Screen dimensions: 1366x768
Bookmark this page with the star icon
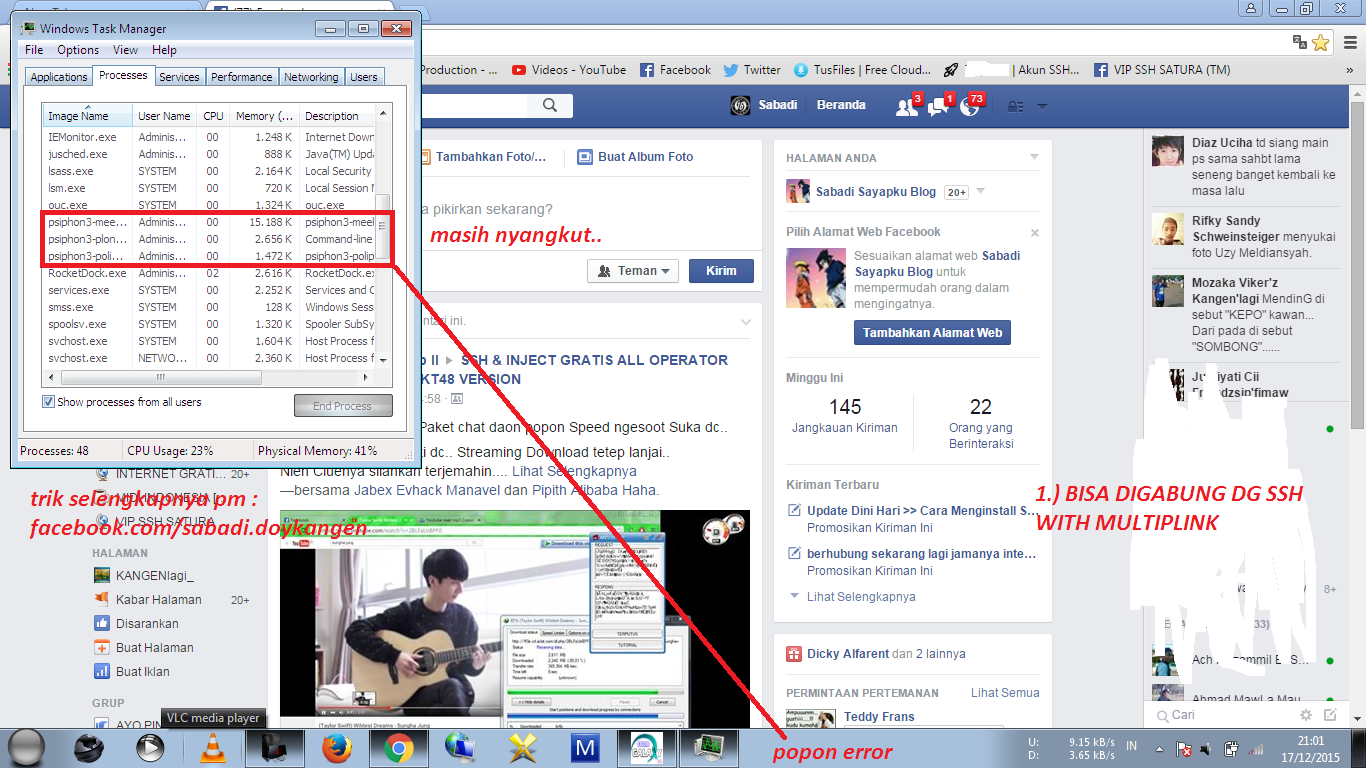point(1321,42)
